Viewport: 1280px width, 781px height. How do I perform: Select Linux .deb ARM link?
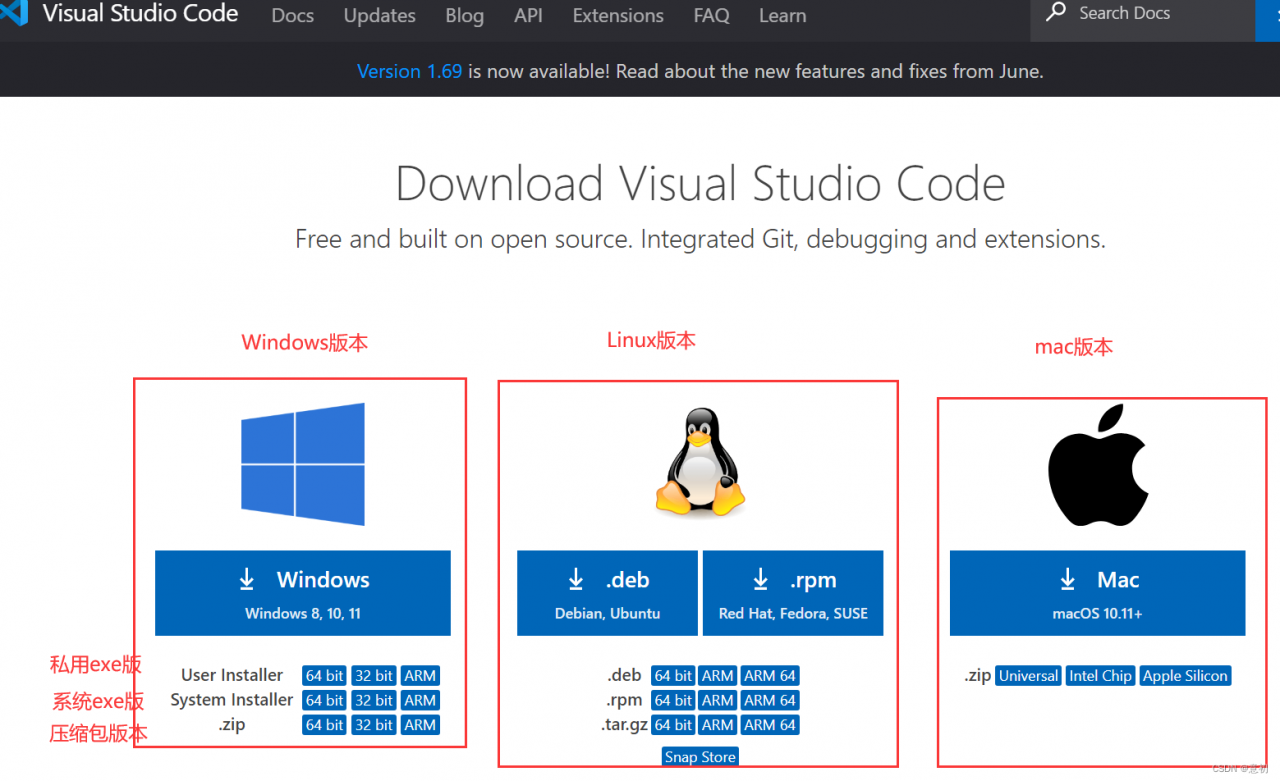pyautogui.click(x=718, y=676)
